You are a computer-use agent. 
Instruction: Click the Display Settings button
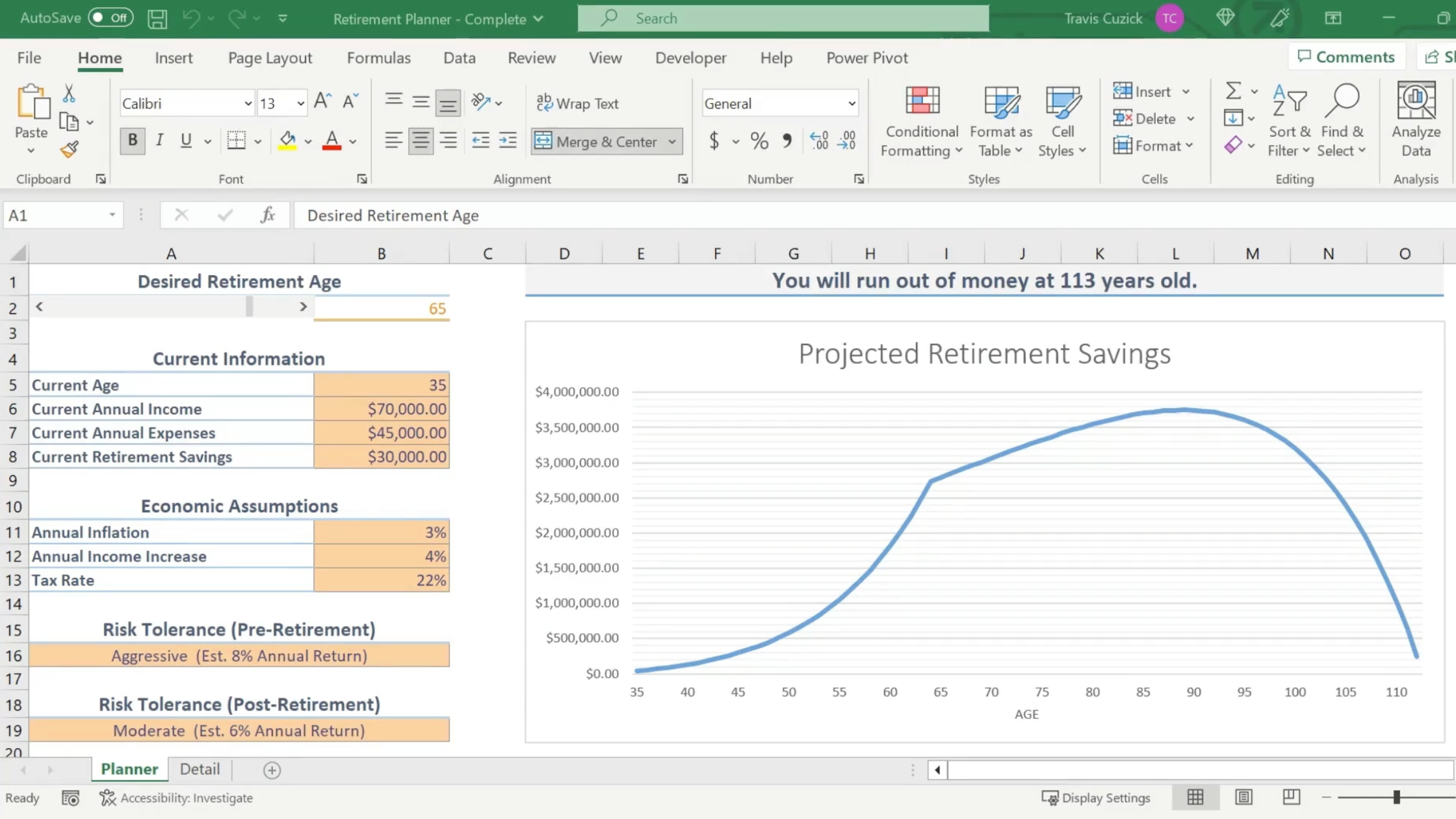click(1097, 798)
